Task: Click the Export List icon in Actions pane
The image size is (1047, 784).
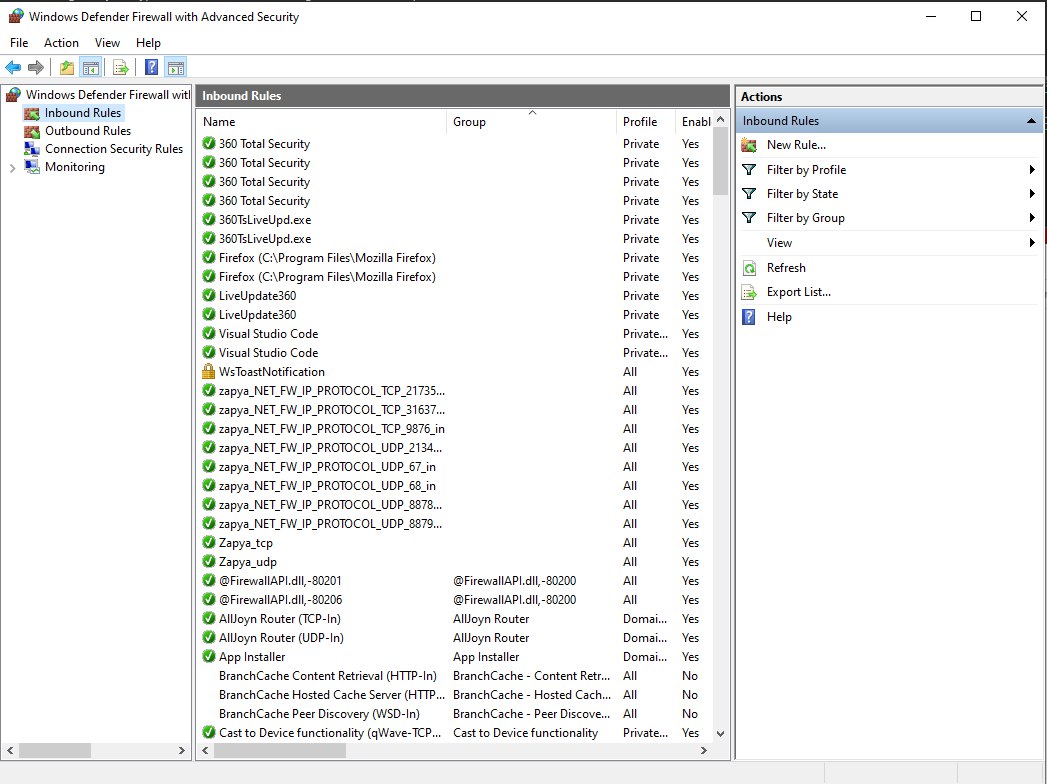Action: pos(749,292)
